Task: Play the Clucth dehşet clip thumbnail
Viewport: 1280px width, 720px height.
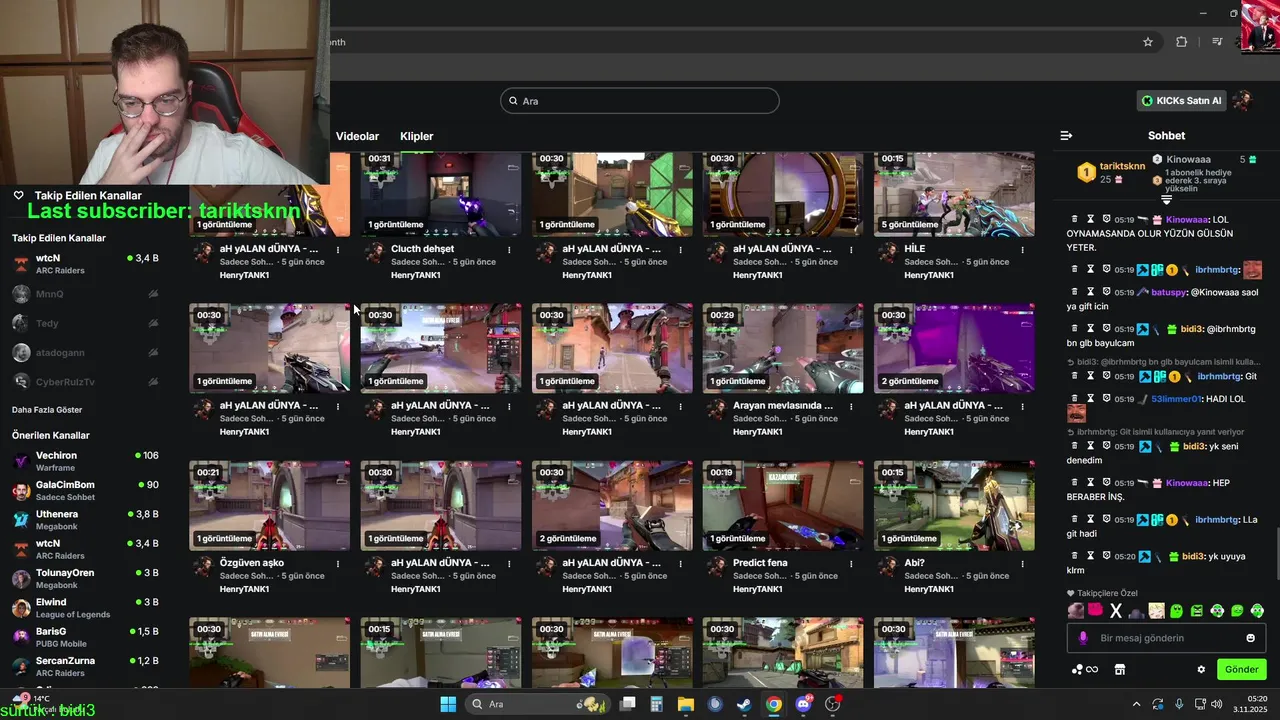Action: [x=441, y=194]
